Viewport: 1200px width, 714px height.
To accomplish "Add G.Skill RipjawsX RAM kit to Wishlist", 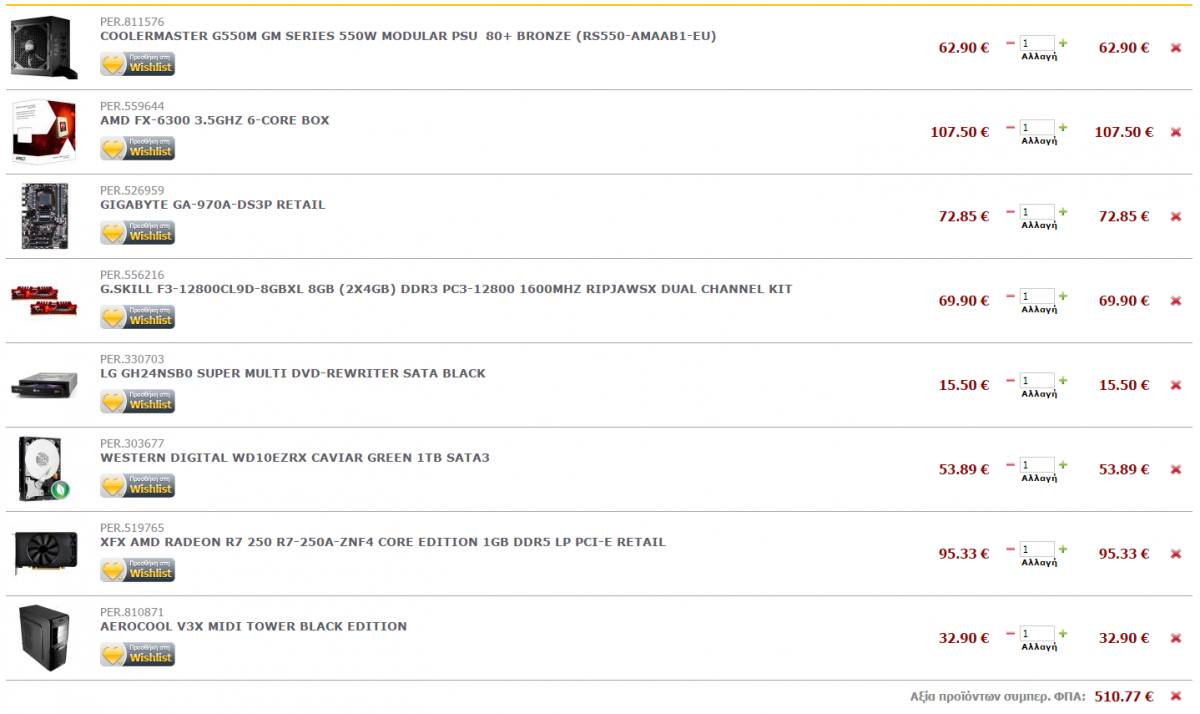I will coord(138,317).
